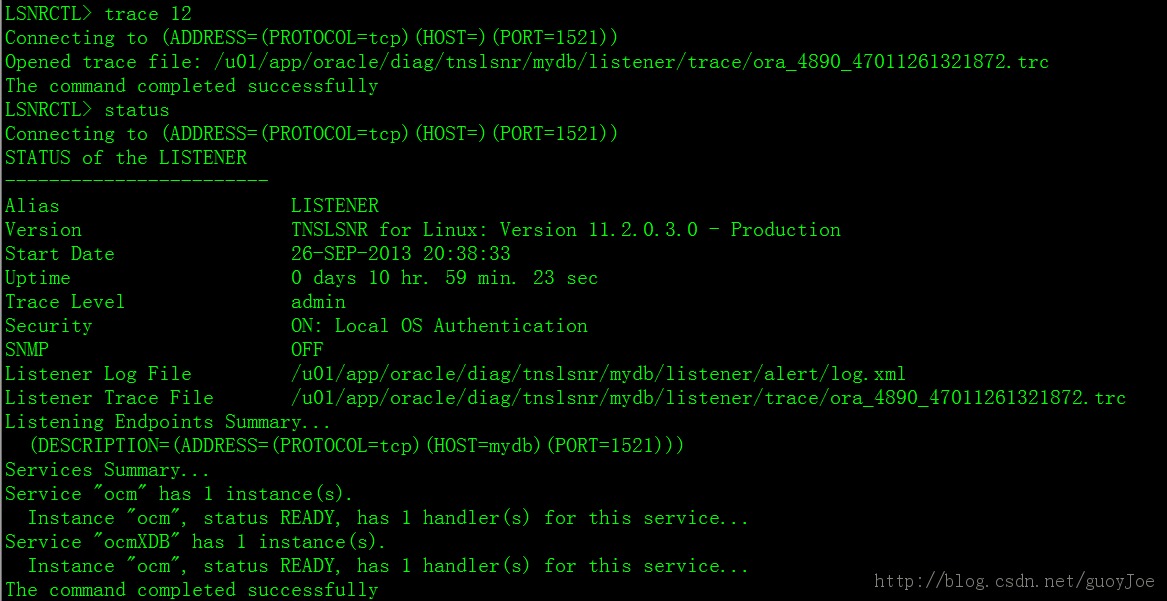Click the last 'The command completed successfully' line

(x=191, y=590)
